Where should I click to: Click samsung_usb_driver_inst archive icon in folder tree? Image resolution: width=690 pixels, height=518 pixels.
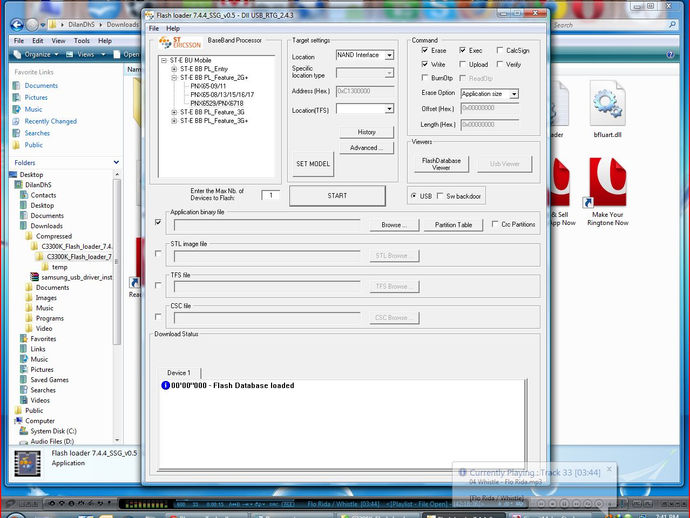34,277
